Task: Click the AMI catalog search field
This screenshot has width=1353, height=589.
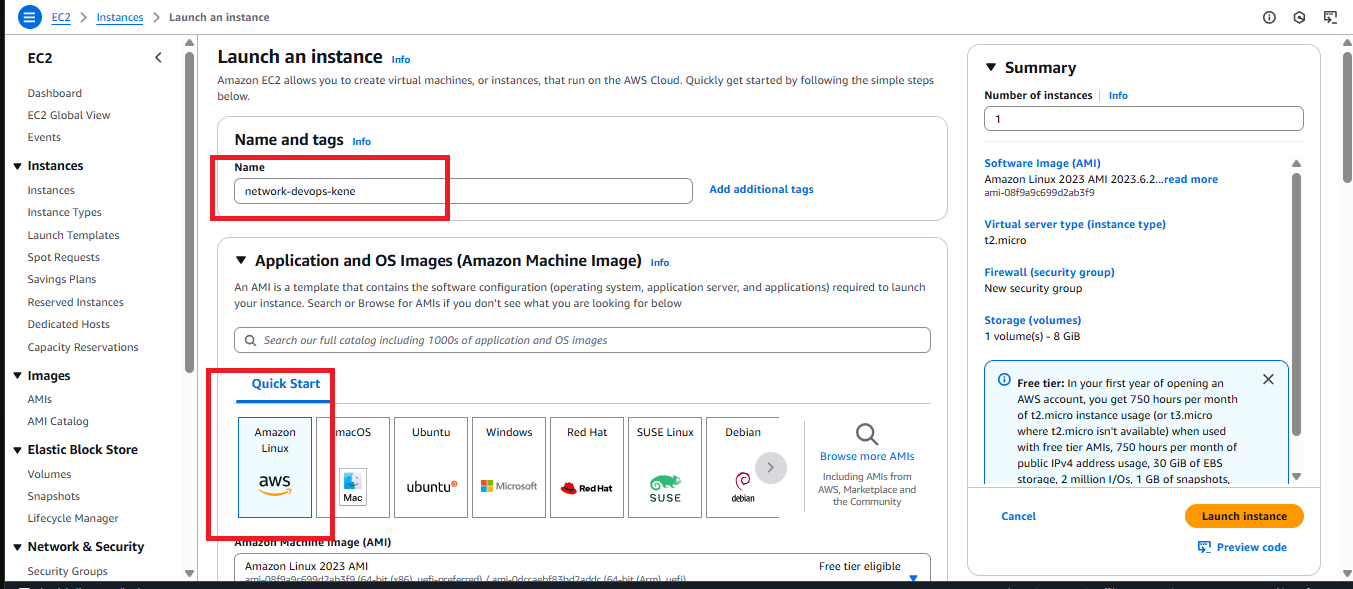Action: pos(582,340)
